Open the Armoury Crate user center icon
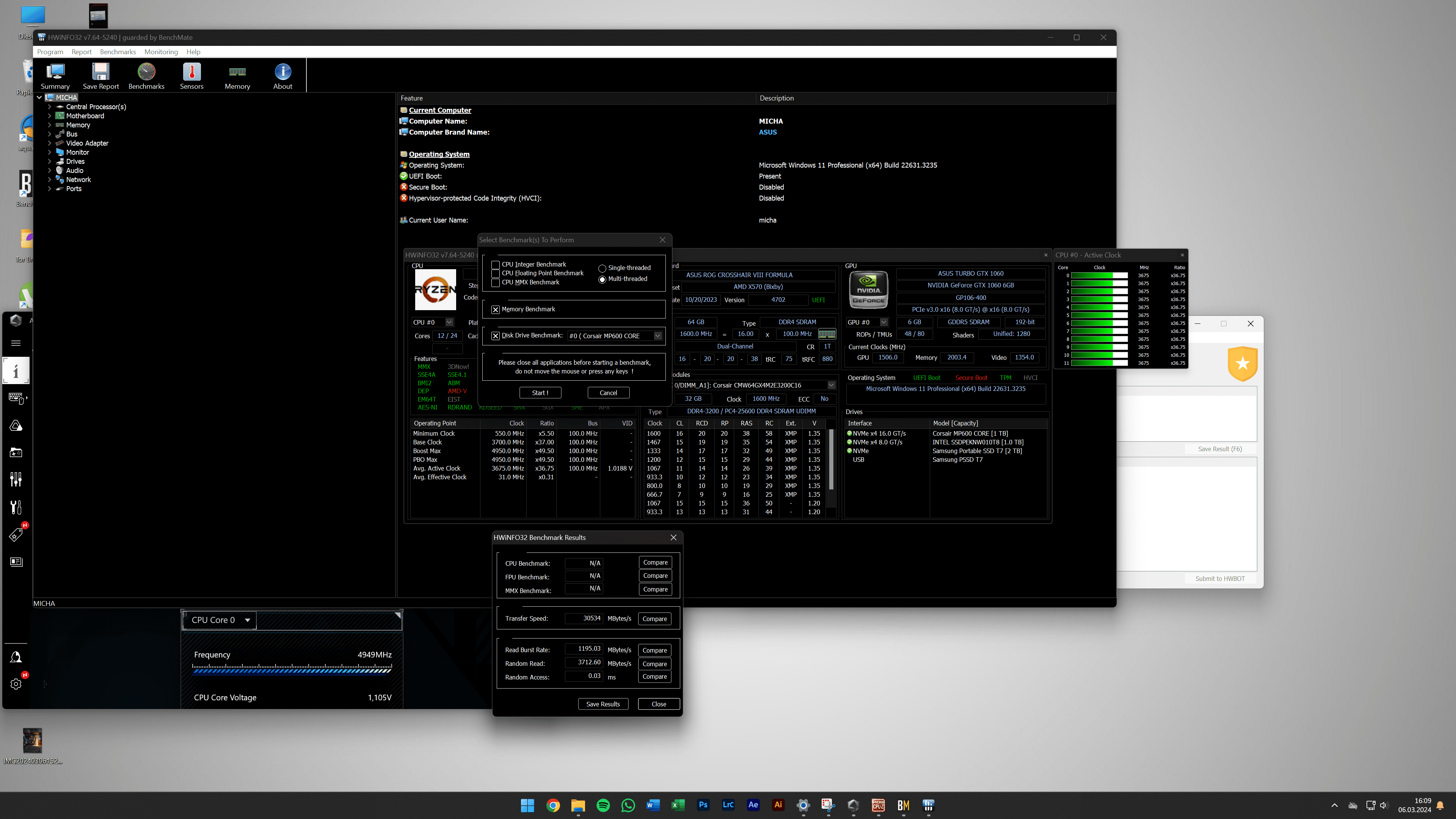 click(x=16, y=657)
